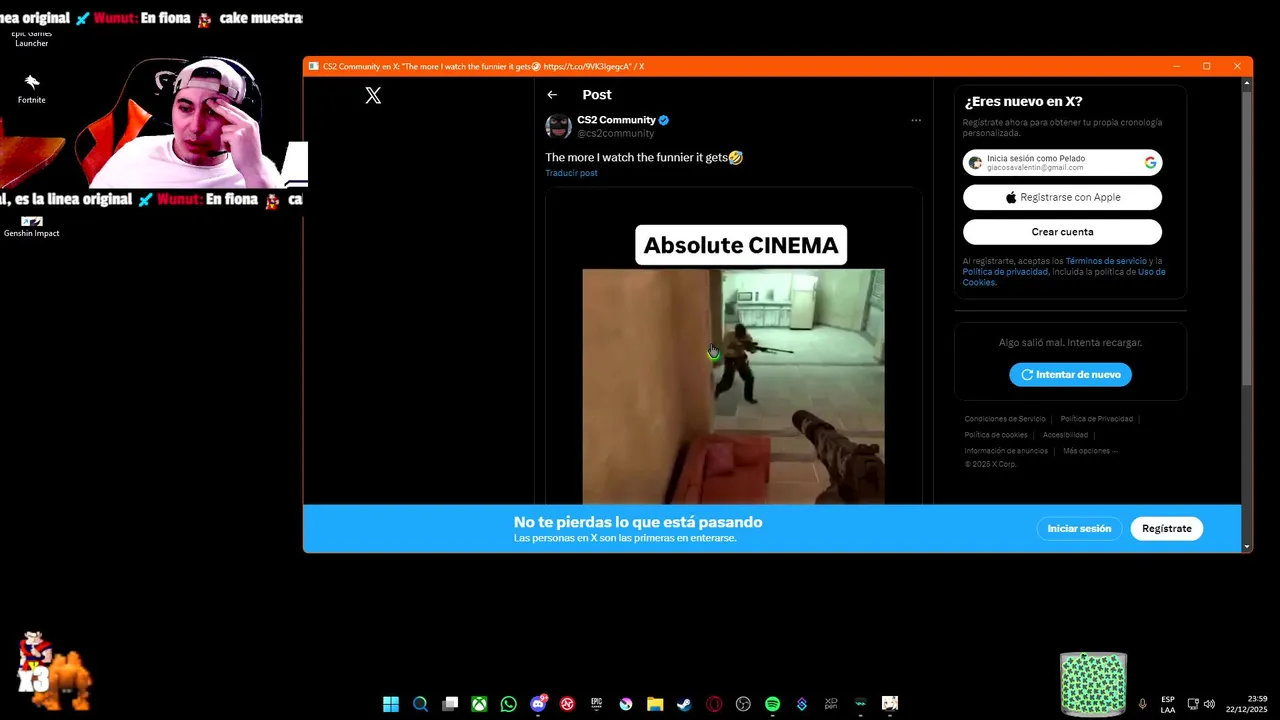Open WhatsApp from the taskbar
Image resolution: width=1280 pixels, height=720 pixels.
click(509, 704)
